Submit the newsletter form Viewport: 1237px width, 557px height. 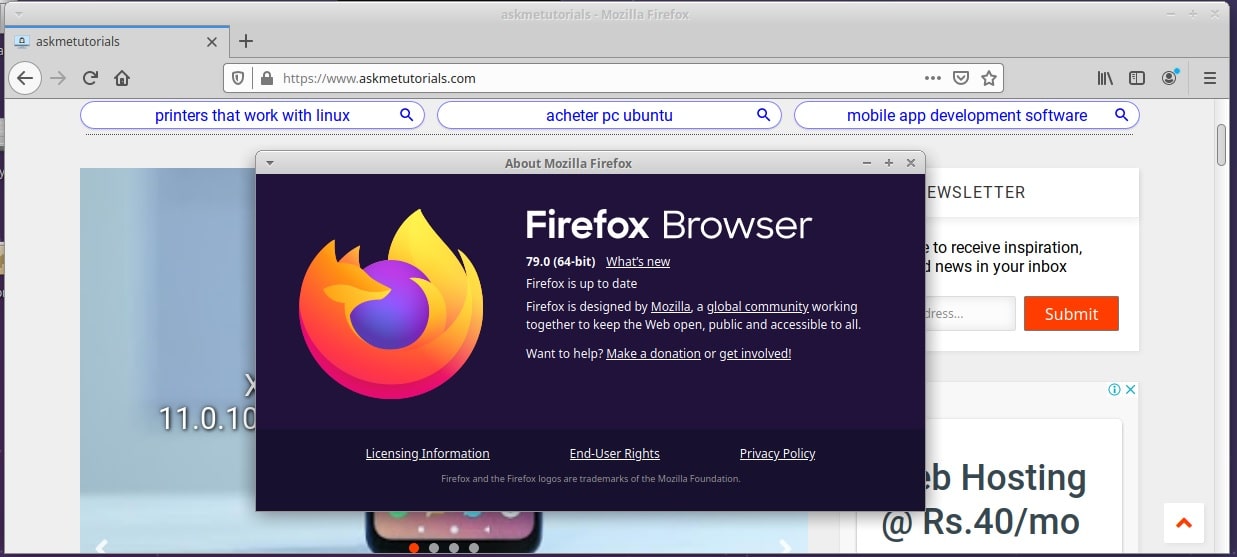pyautogui.click(x=1071, y=314)
